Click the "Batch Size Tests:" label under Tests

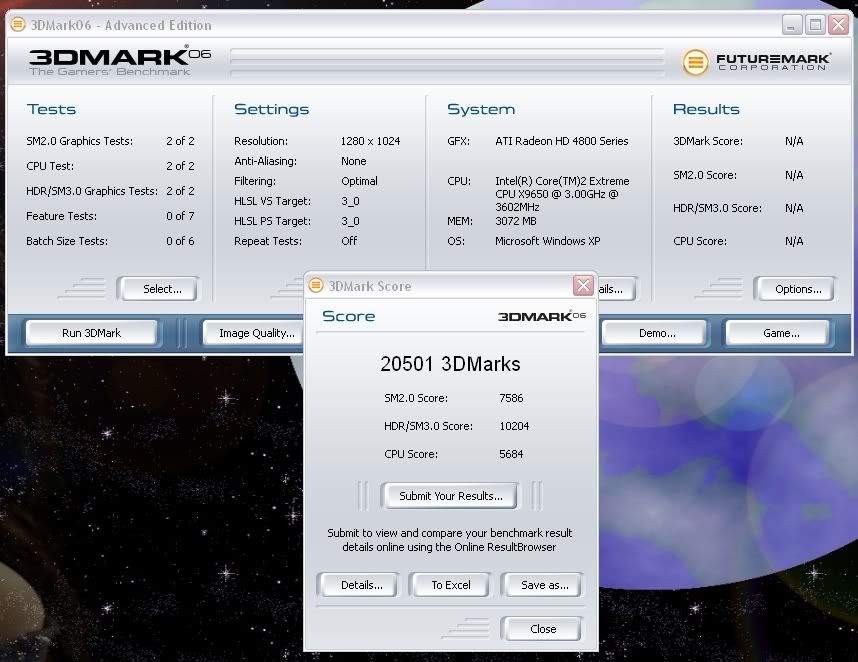[x=67, y=241]
